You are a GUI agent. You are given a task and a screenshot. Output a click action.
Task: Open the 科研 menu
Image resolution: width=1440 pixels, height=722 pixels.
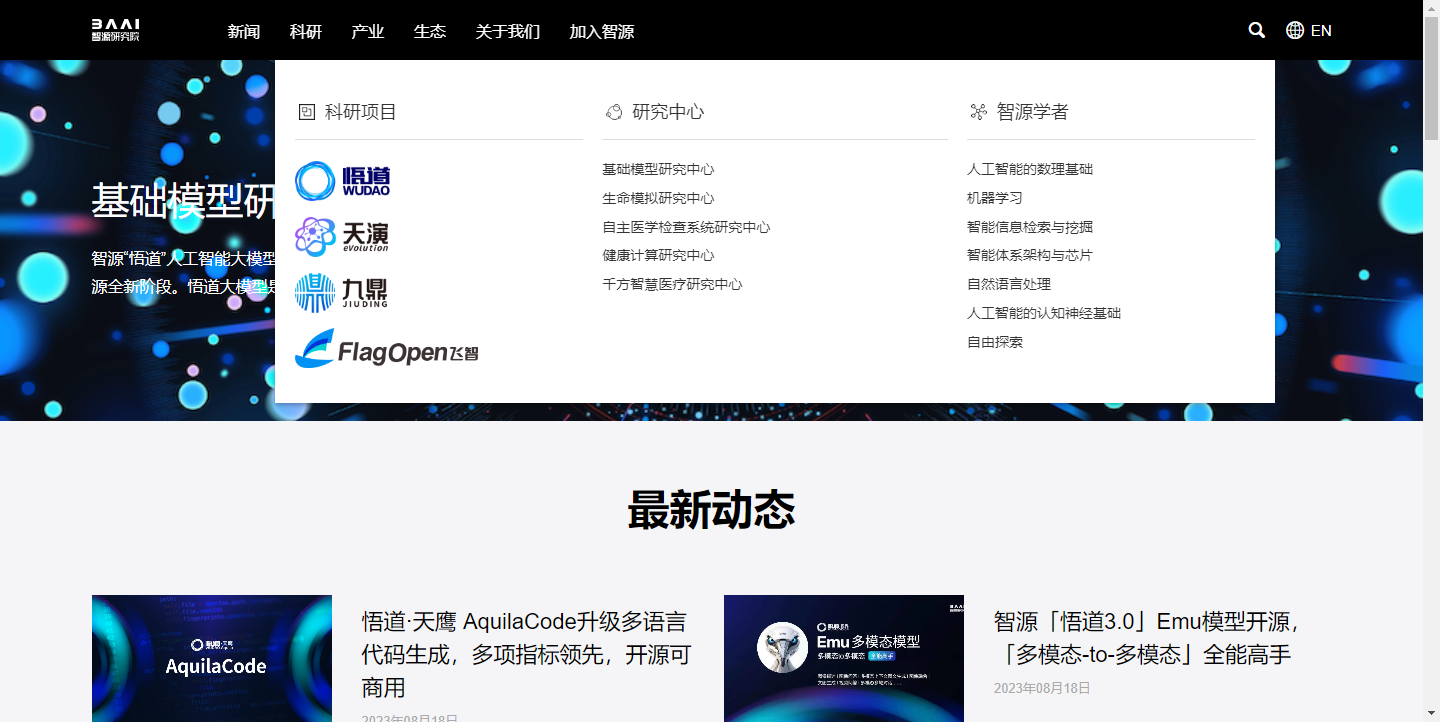click(306, 31)
